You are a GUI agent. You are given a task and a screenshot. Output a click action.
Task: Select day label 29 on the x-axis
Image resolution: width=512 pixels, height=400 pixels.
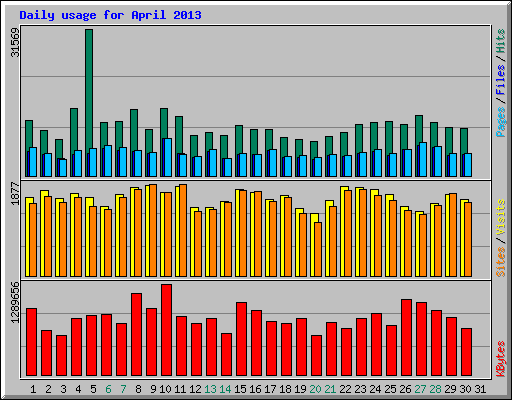coord(450,389)
